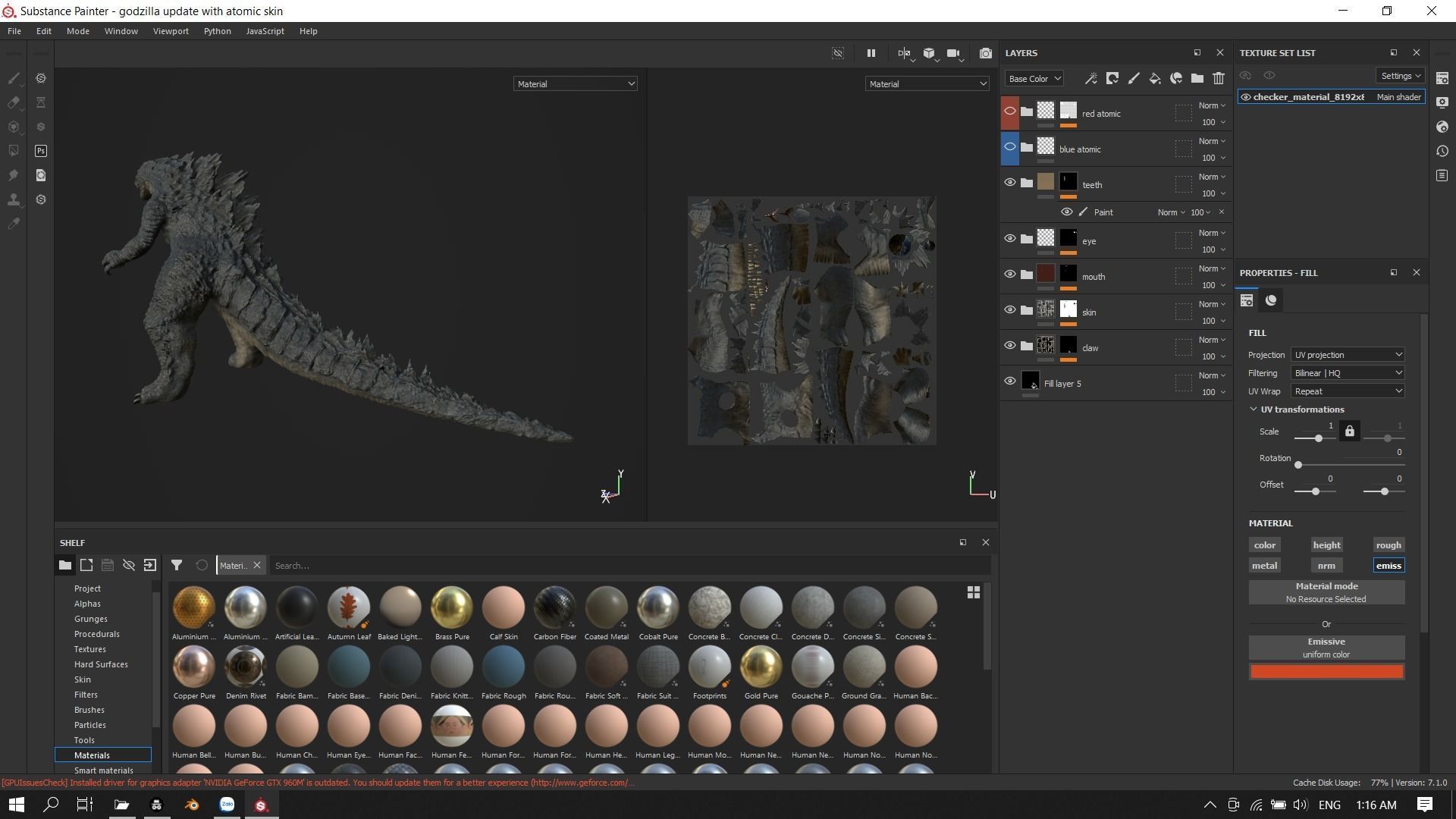The height and width of the screenshot is (819, 1456).
Task: Delete selected layer with trash icon
Action: (x=1218, y=78)
